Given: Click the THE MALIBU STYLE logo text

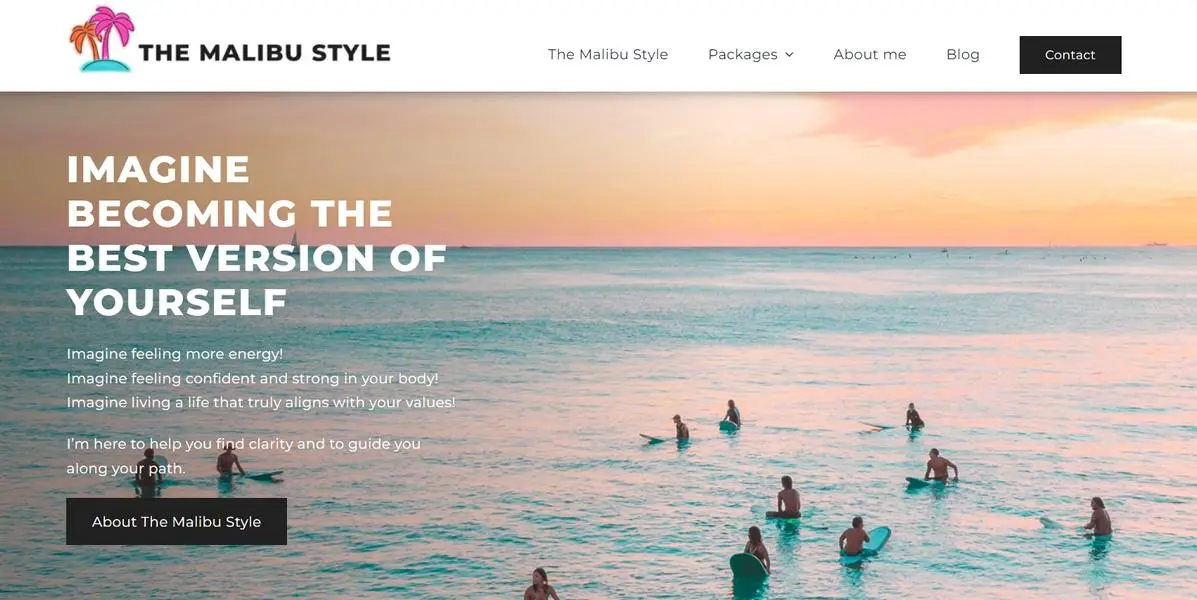Looking at the screenshot, I should [x=264, y=53].
